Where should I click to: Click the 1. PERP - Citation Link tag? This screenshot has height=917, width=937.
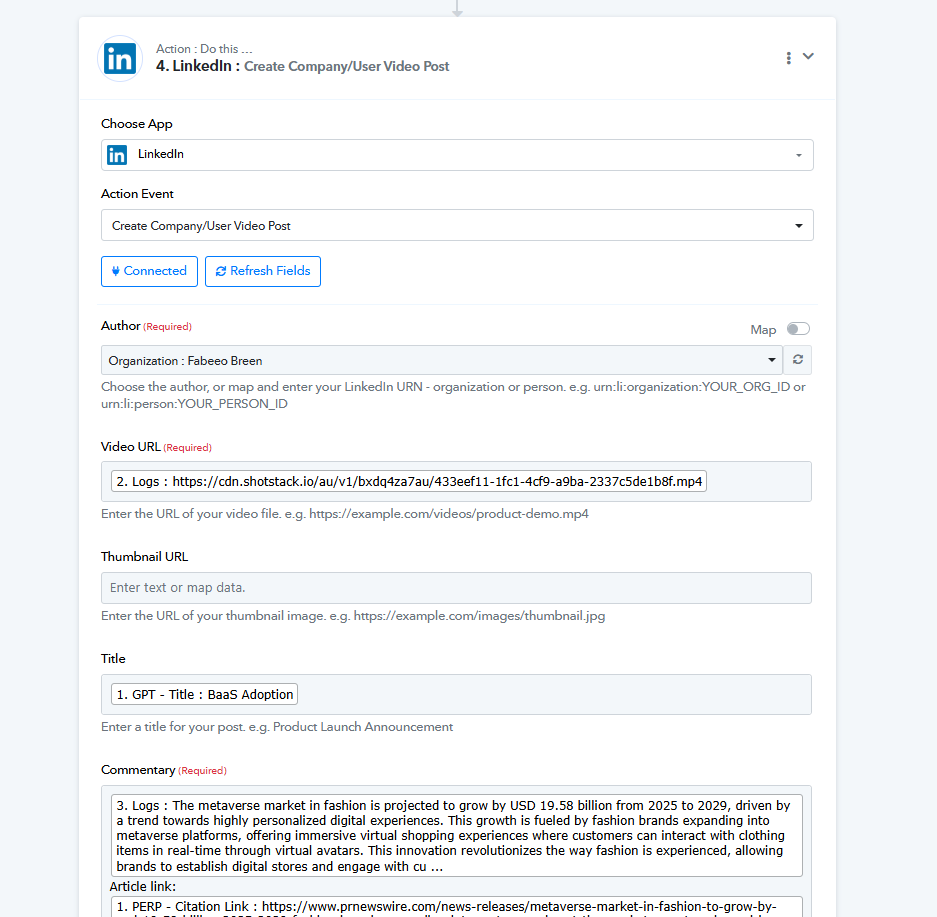coord(457,907)
